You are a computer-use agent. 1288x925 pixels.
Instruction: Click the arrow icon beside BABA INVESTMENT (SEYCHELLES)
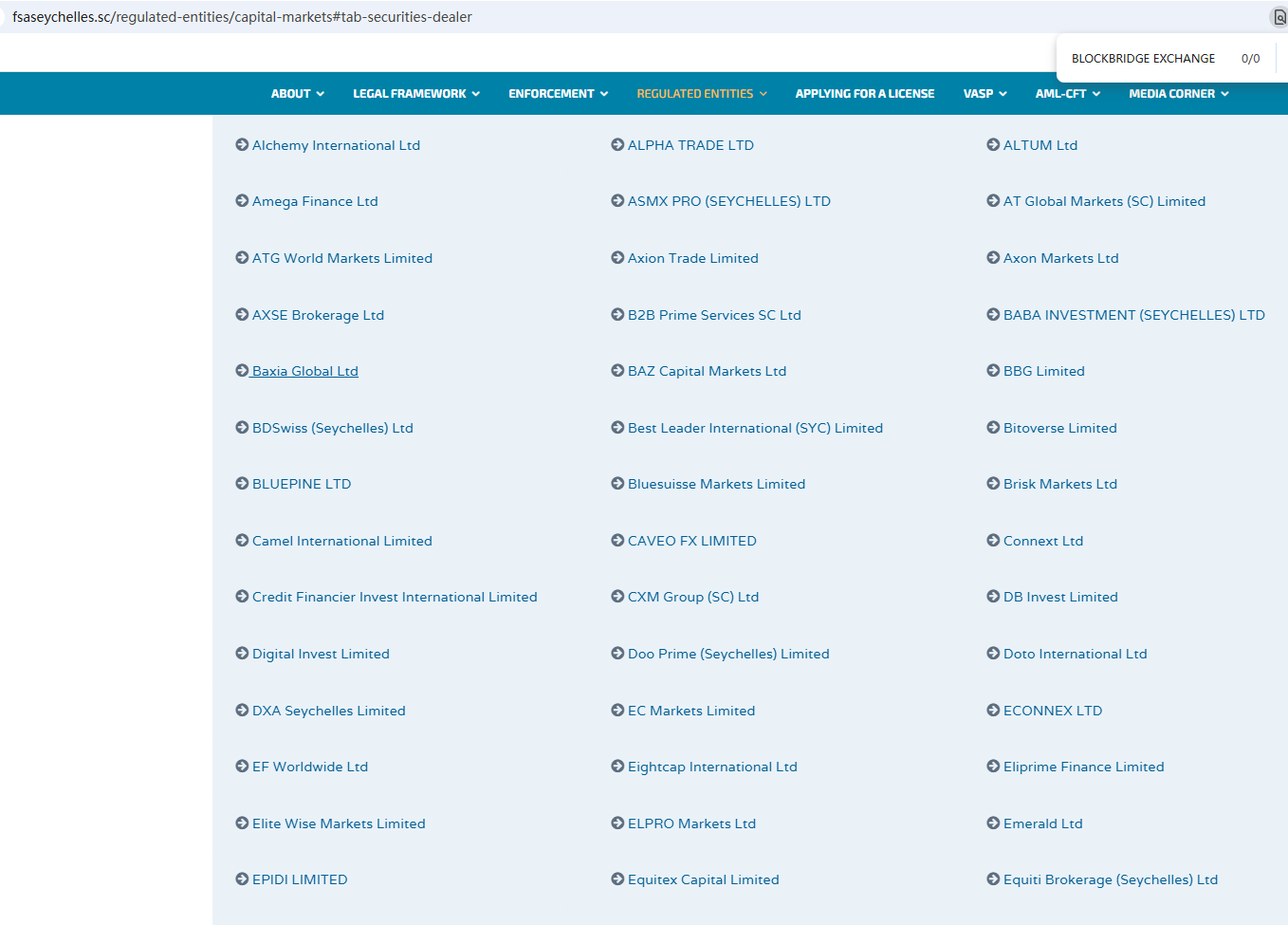coord(993,315)
